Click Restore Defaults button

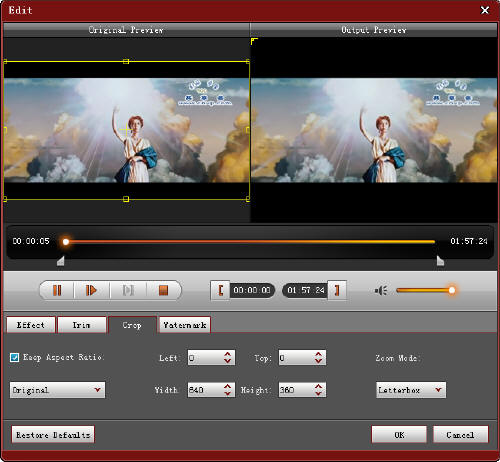(x=53, y=435)
